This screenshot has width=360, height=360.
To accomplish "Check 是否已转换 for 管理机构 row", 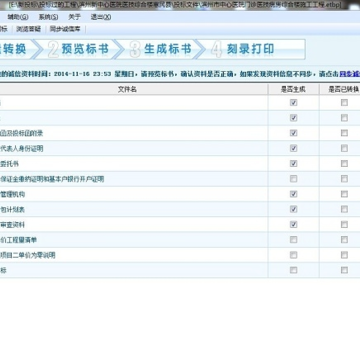I will [344, 194].
